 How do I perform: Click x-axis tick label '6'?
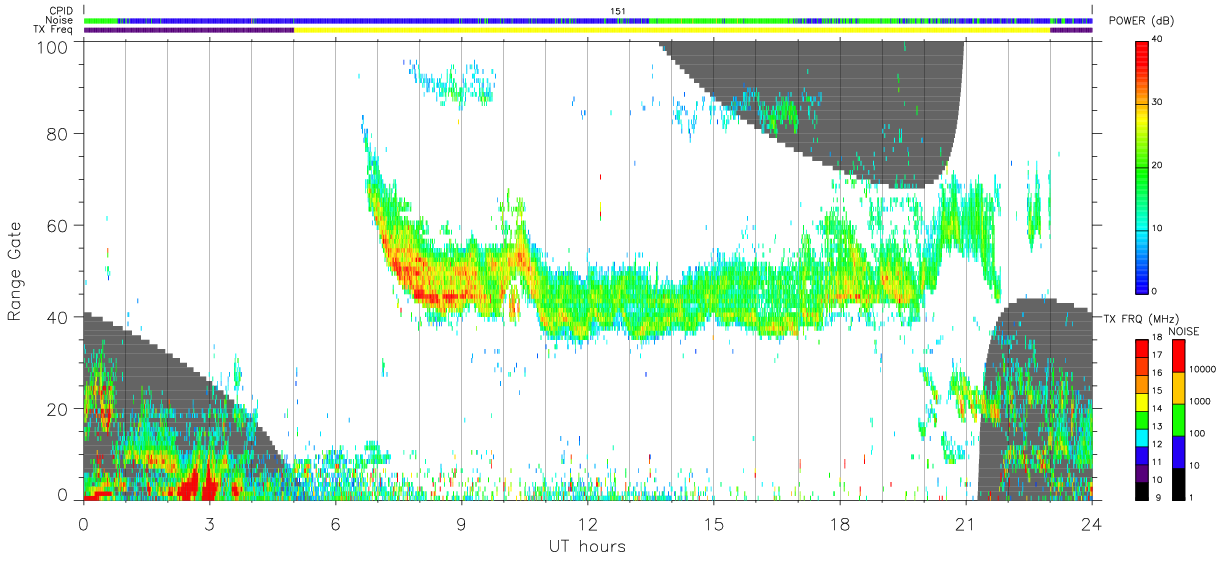(335, 523)
